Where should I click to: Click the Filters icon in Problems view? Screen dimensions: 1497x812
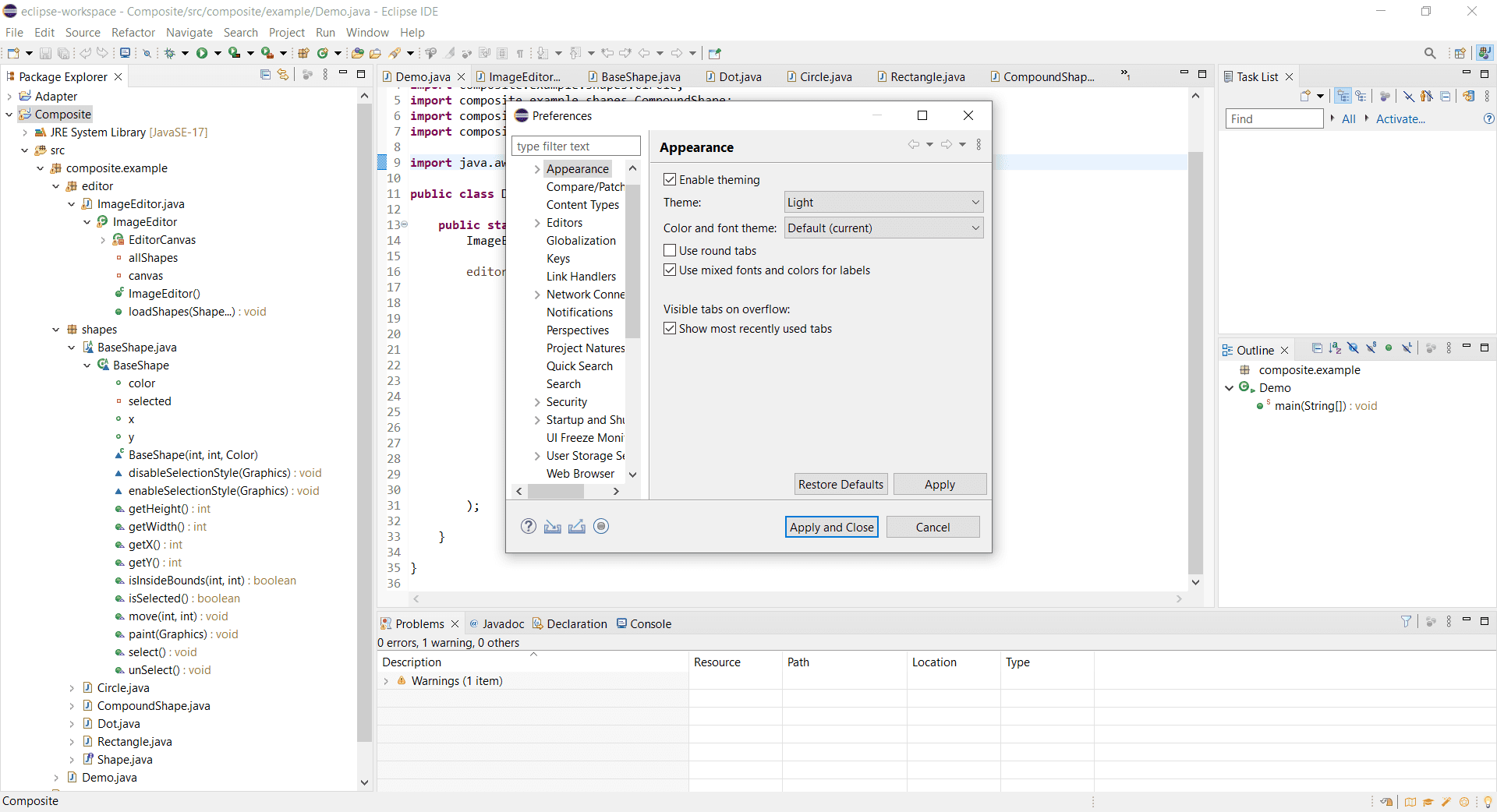[1406, 622]
